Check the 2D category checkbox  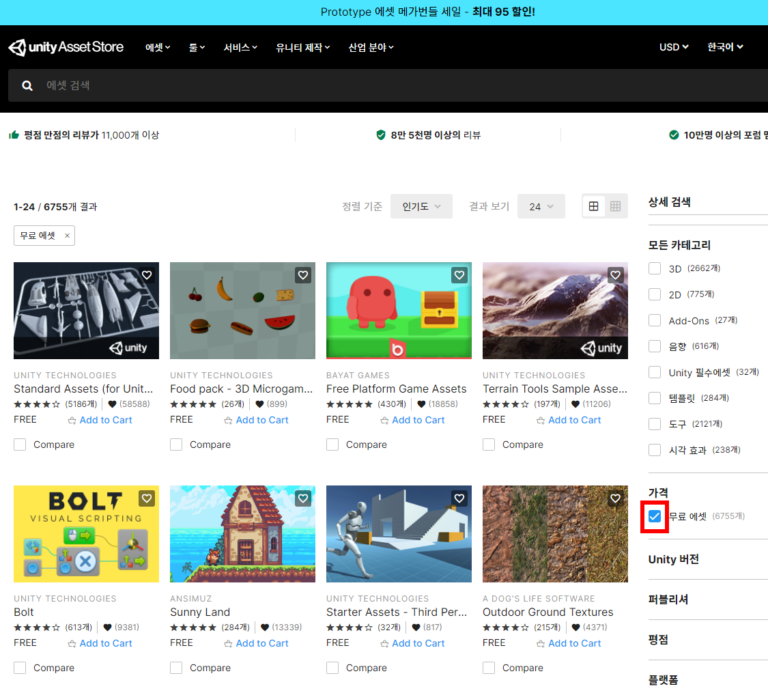pos(654,294)
